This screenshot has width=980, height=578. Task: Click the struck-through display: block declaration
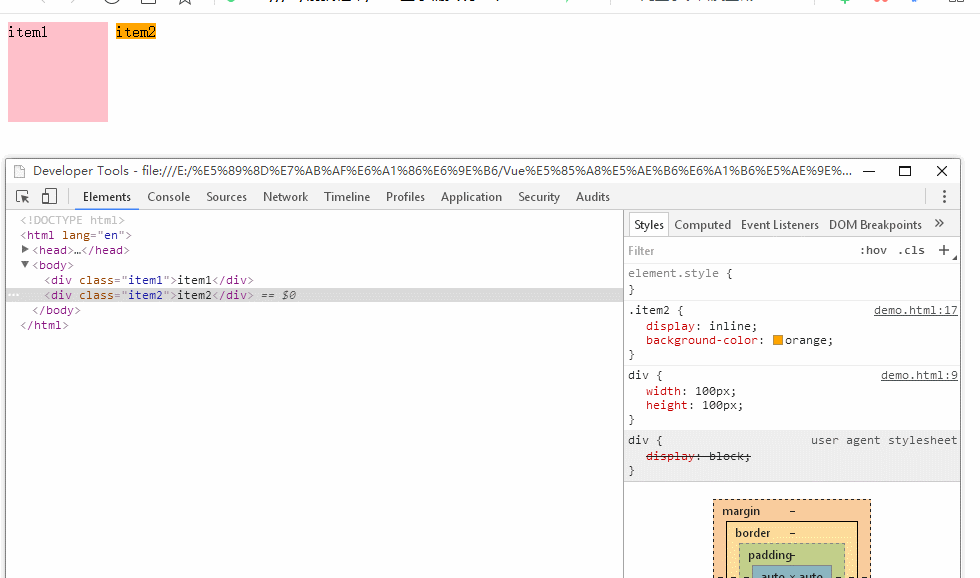coord(698,456)
